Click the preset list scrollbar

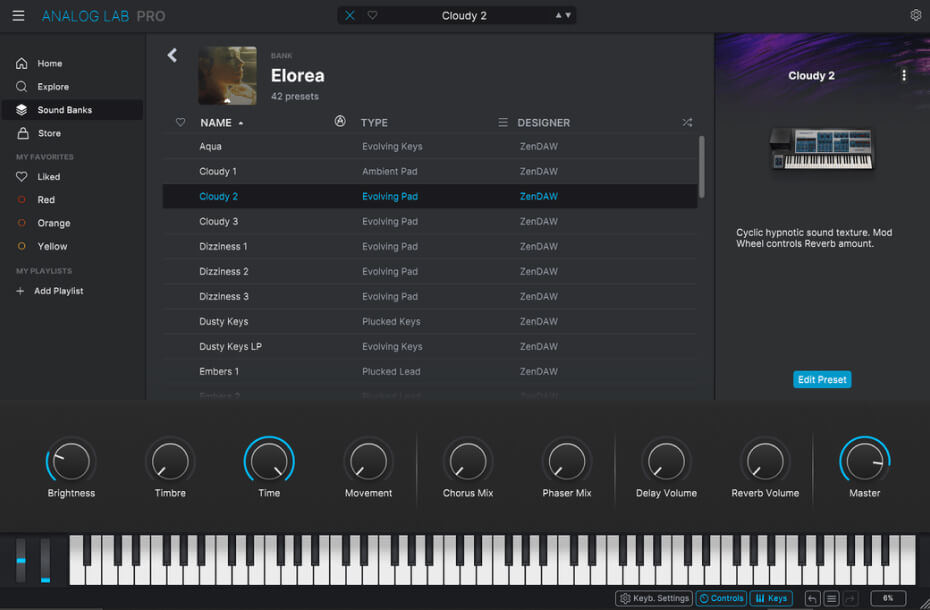[x=702, y=167]
